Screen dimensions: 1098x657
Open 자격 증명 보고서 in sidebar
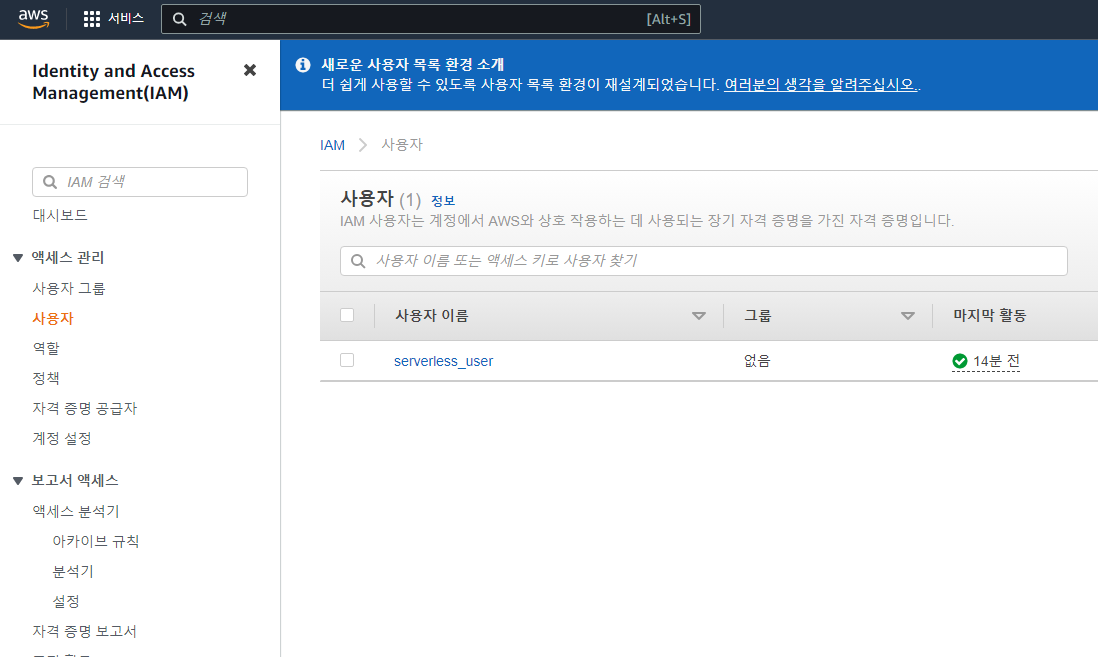click(85, 632)
